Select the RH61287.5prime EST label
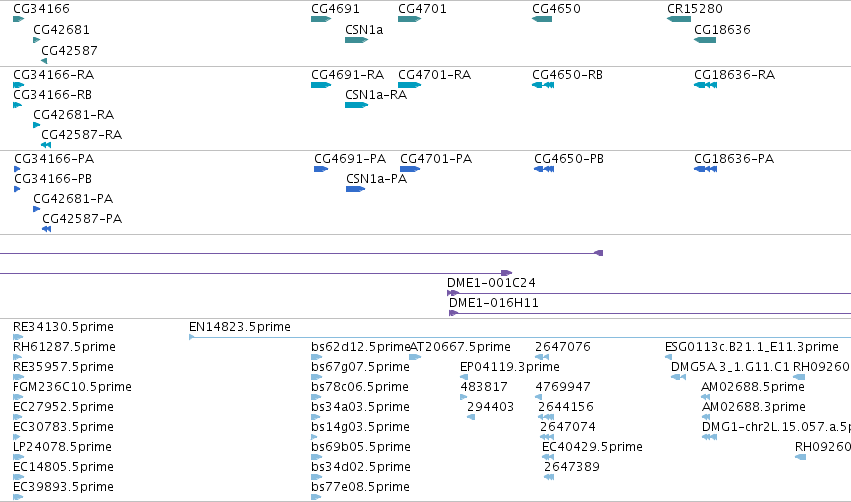This screenshot has height=502, width=851. tap(65, 347)
